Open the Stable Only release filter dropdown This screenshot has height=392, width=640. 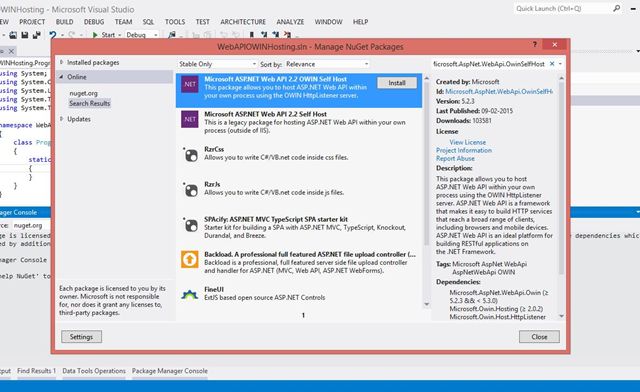[x=217, y=64]
